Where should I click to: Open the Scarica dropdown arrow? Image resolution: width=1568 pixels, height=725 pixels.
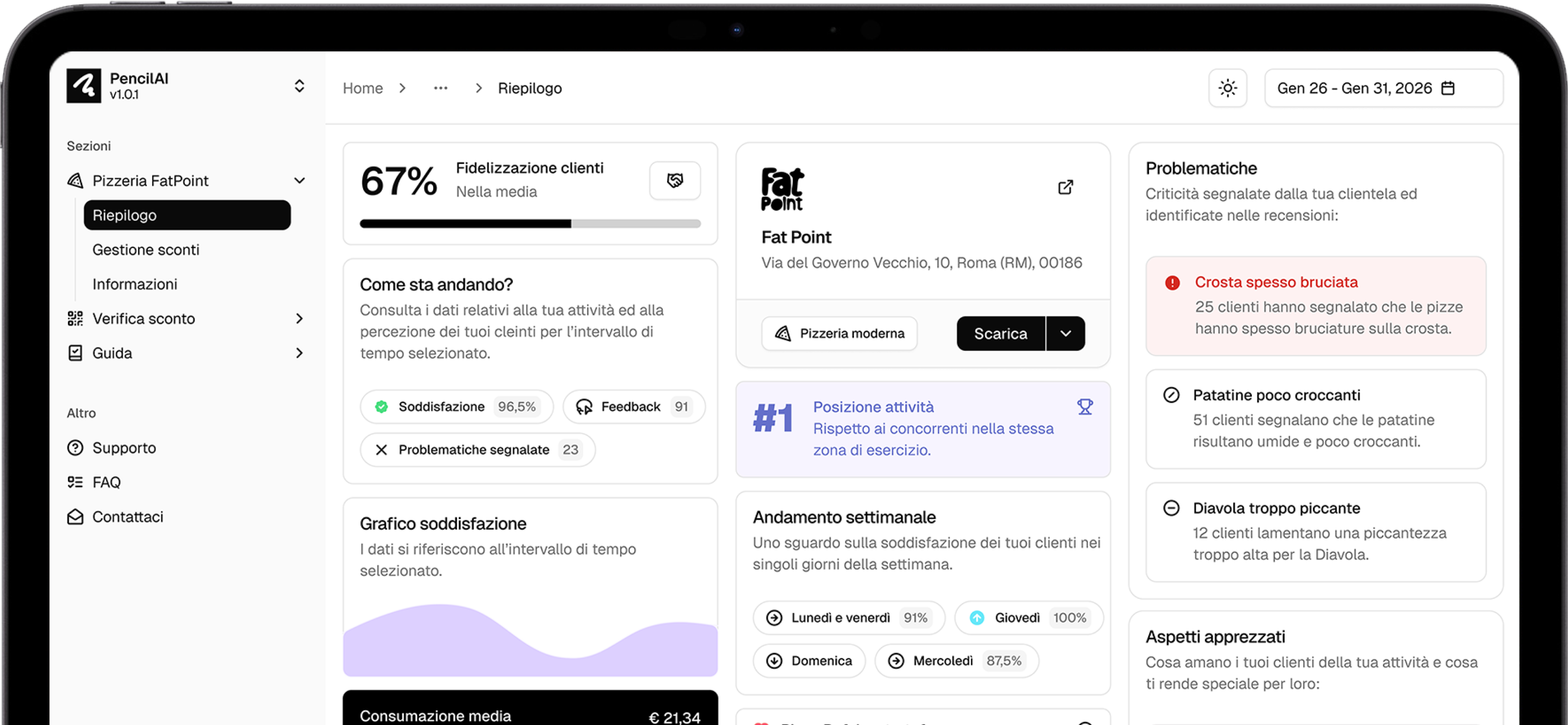pos(1065,333)
